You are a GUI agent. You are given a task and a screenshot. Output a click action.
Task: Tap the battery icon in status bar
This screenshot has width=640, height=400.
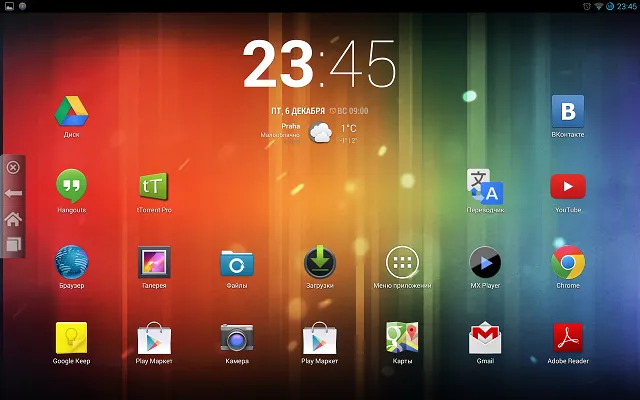click(x=610, y=6)
